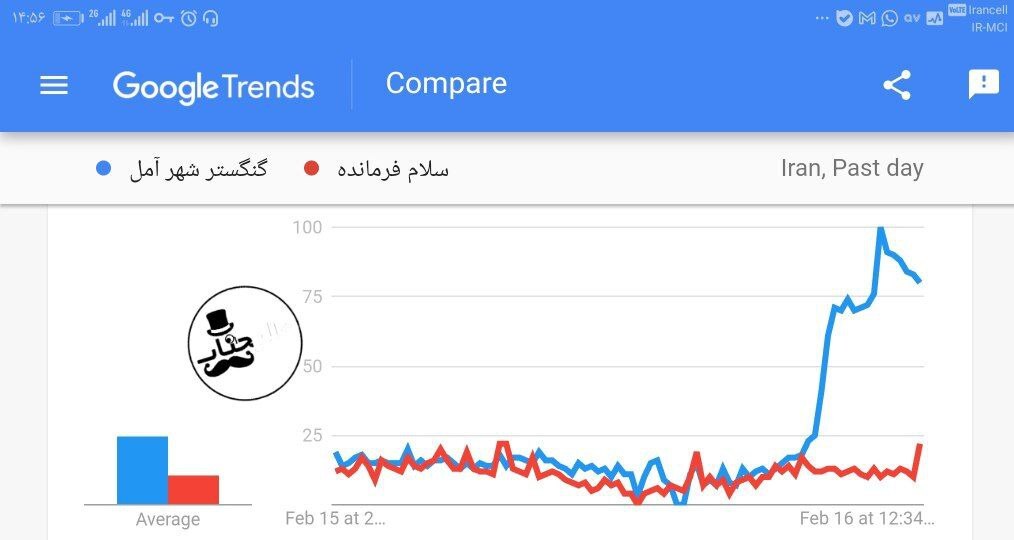
Task: Tap the Gmail notification icon
Action: click(x=867, y=18)
